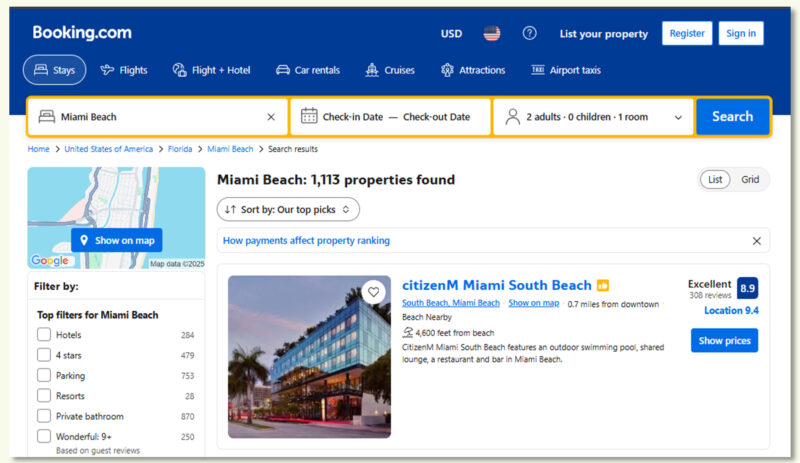
Task: Open How payments affect property ranking link
Action: (x=306, y=240)
